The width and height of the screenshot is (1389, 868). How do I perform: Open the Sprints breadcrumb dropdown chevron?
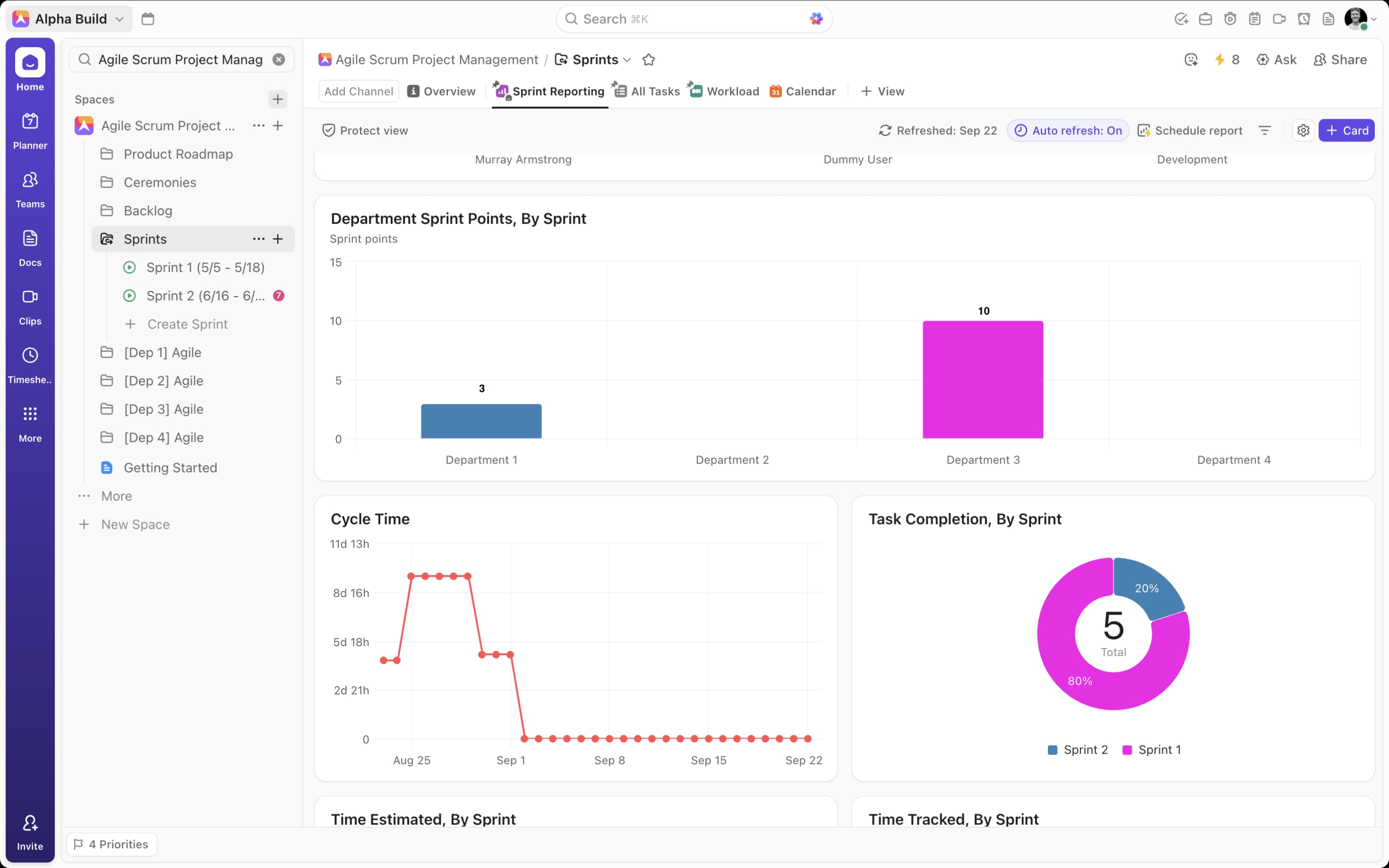tap(627, 60)
